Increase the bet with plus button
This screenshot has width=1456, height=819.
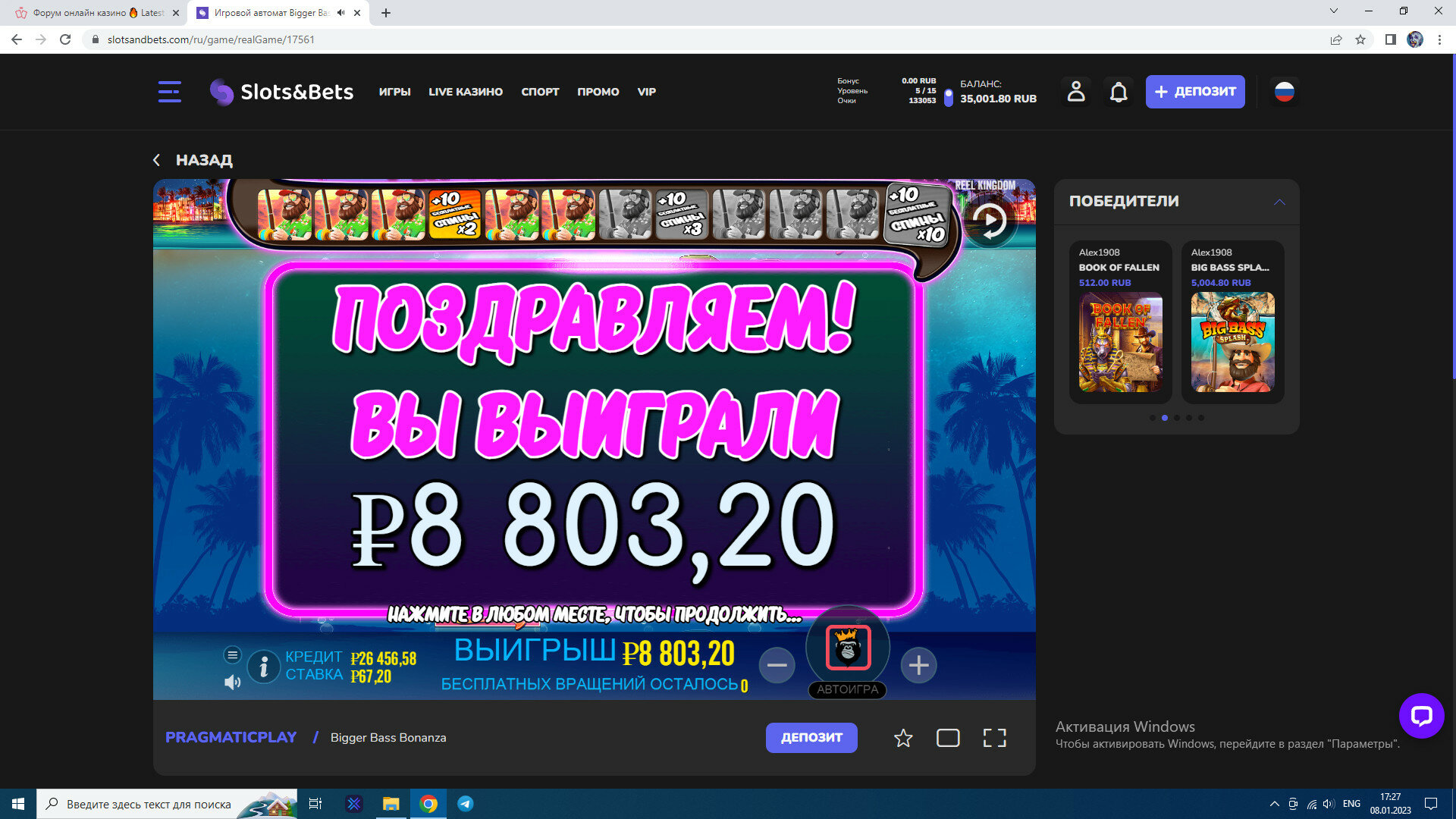(918, 665)
